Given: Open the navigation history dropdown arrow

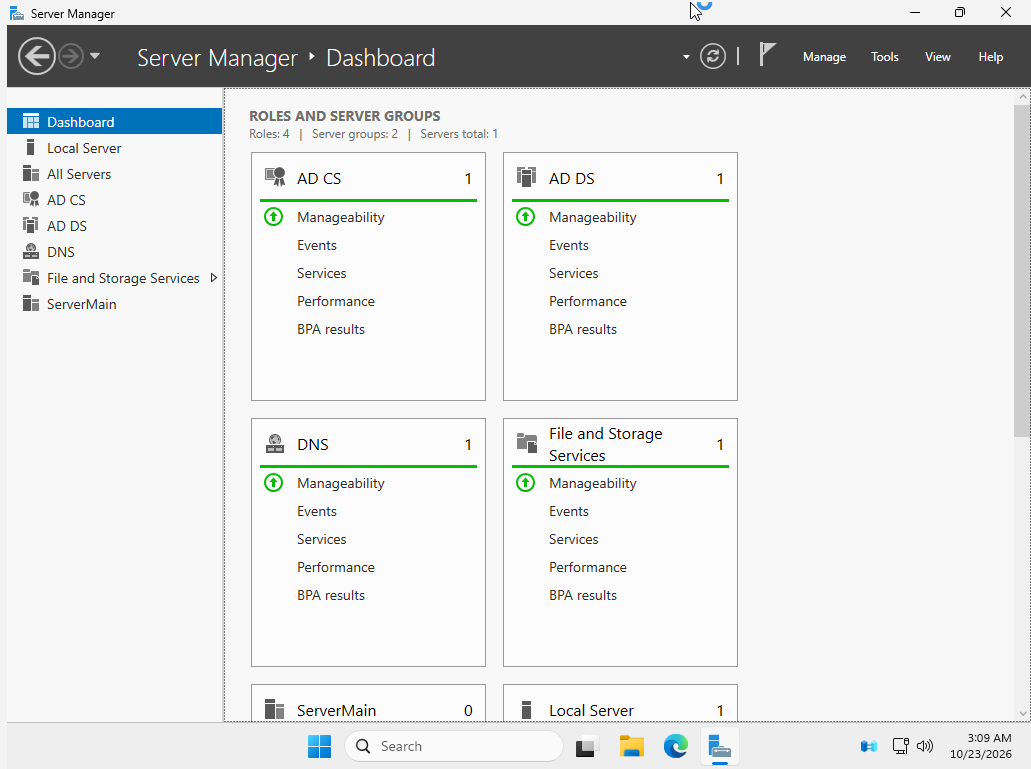Looking at the screenshot, I should tap(95, 57).
